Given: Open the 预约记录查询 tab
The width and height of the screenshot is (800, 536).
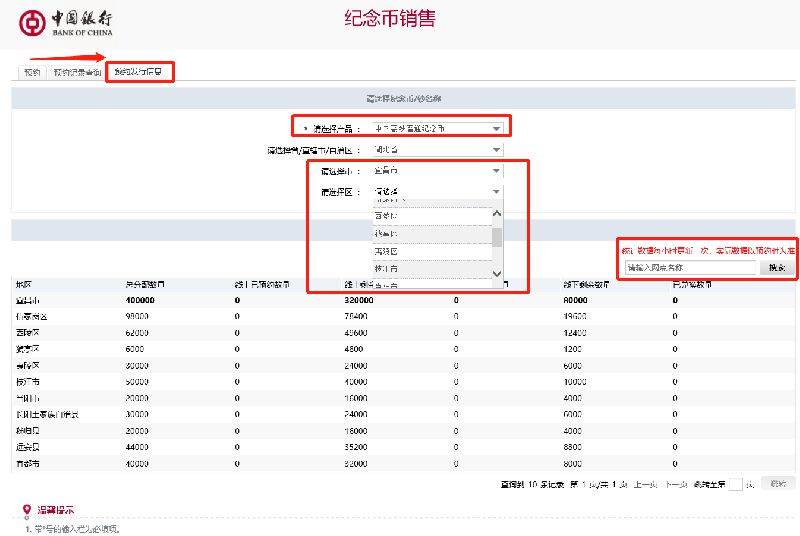Looking at the screenshot, I should [x=77, y=72].
